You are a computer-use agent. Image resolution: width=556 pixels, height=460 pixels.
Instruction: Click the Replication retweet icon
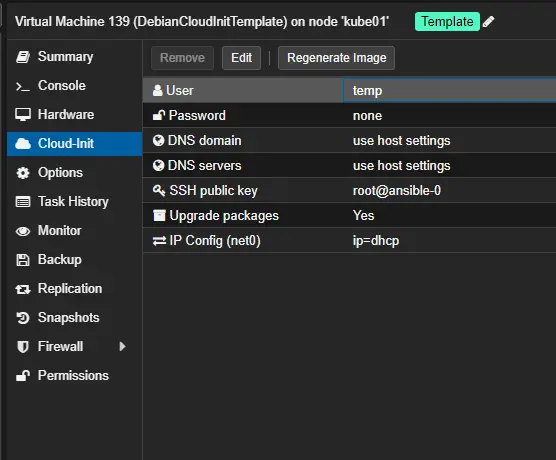[x=23, y=289]
